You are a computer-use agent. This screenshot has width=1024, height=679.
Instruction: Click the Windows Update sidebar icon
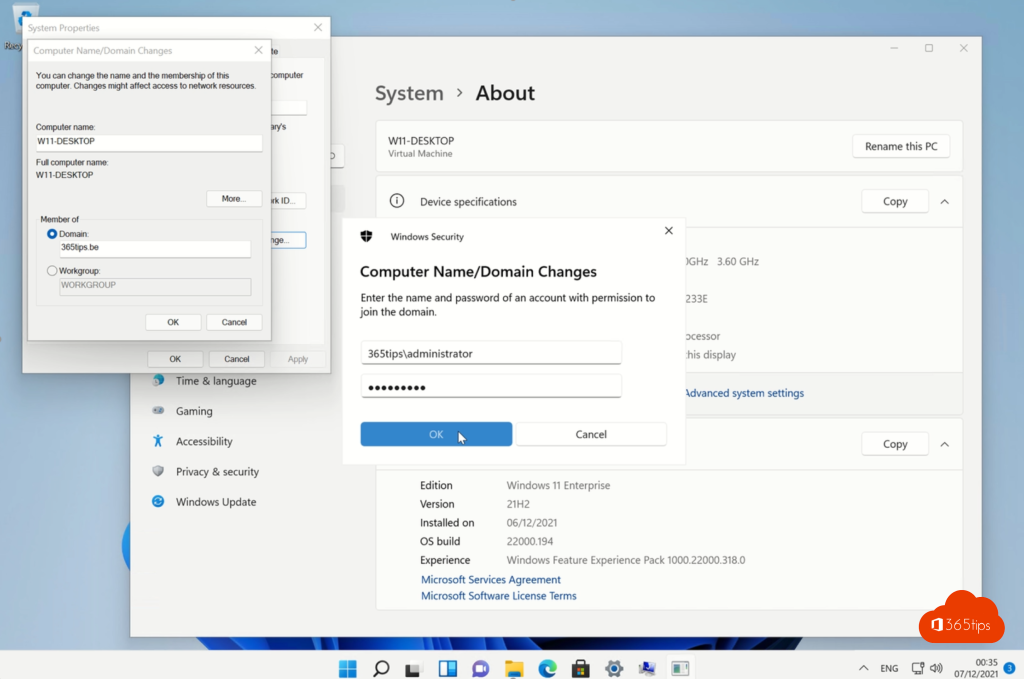click(158, 501)
